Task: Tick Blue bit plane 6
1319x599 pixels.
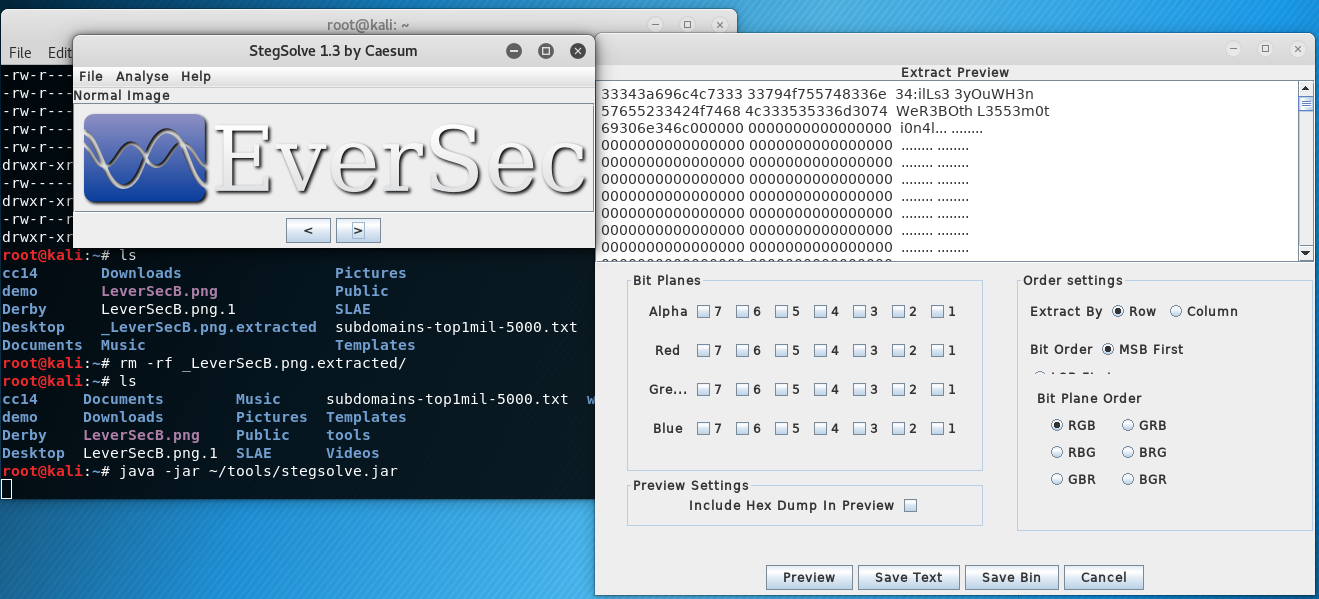Action: [x=743, y=428]
